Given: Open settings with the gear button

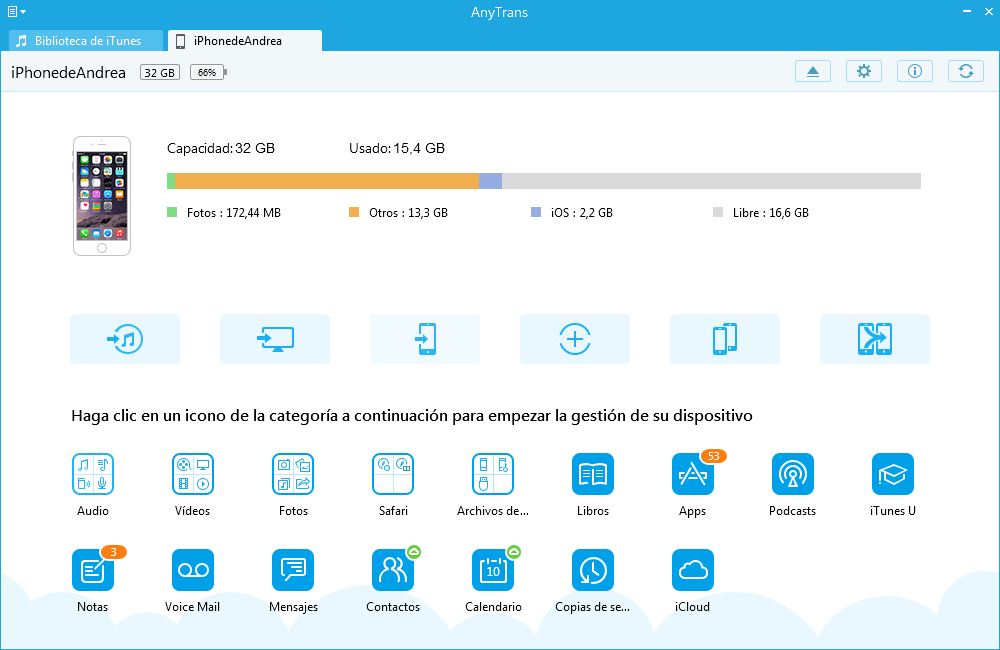Looking at the screenshot, I should click(x=864, y=71).
